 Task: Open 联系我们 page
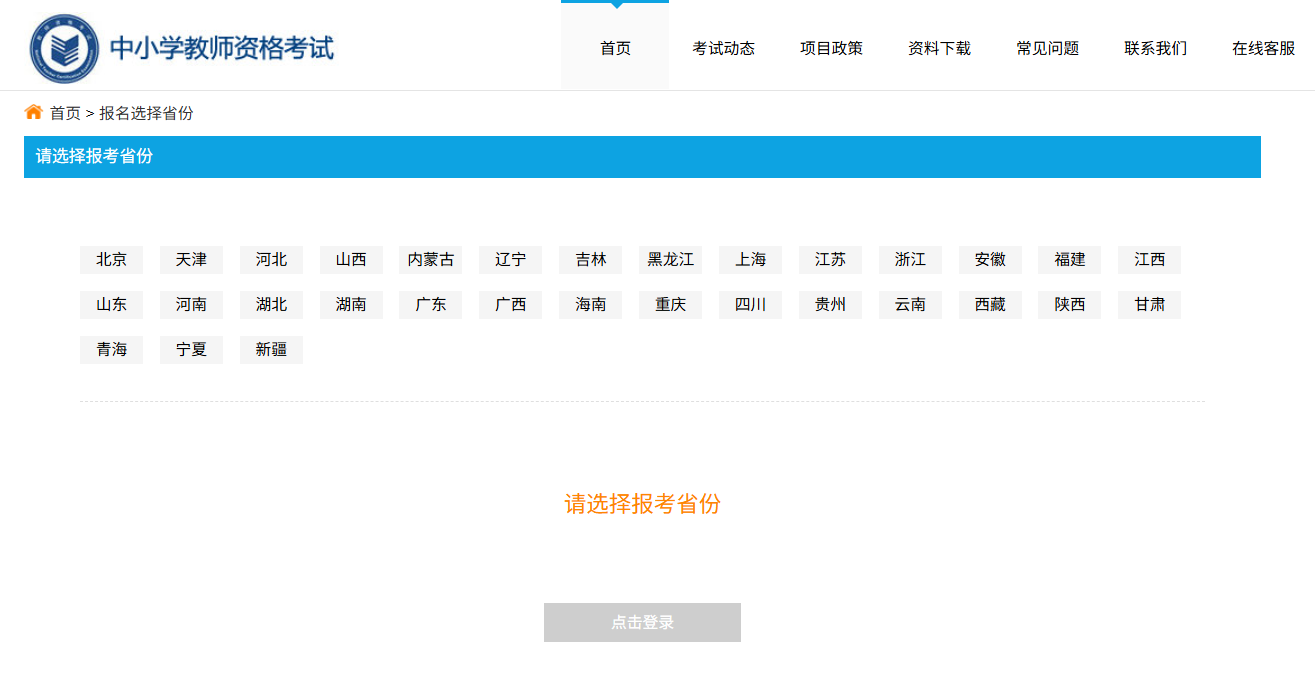[1155, 48]
